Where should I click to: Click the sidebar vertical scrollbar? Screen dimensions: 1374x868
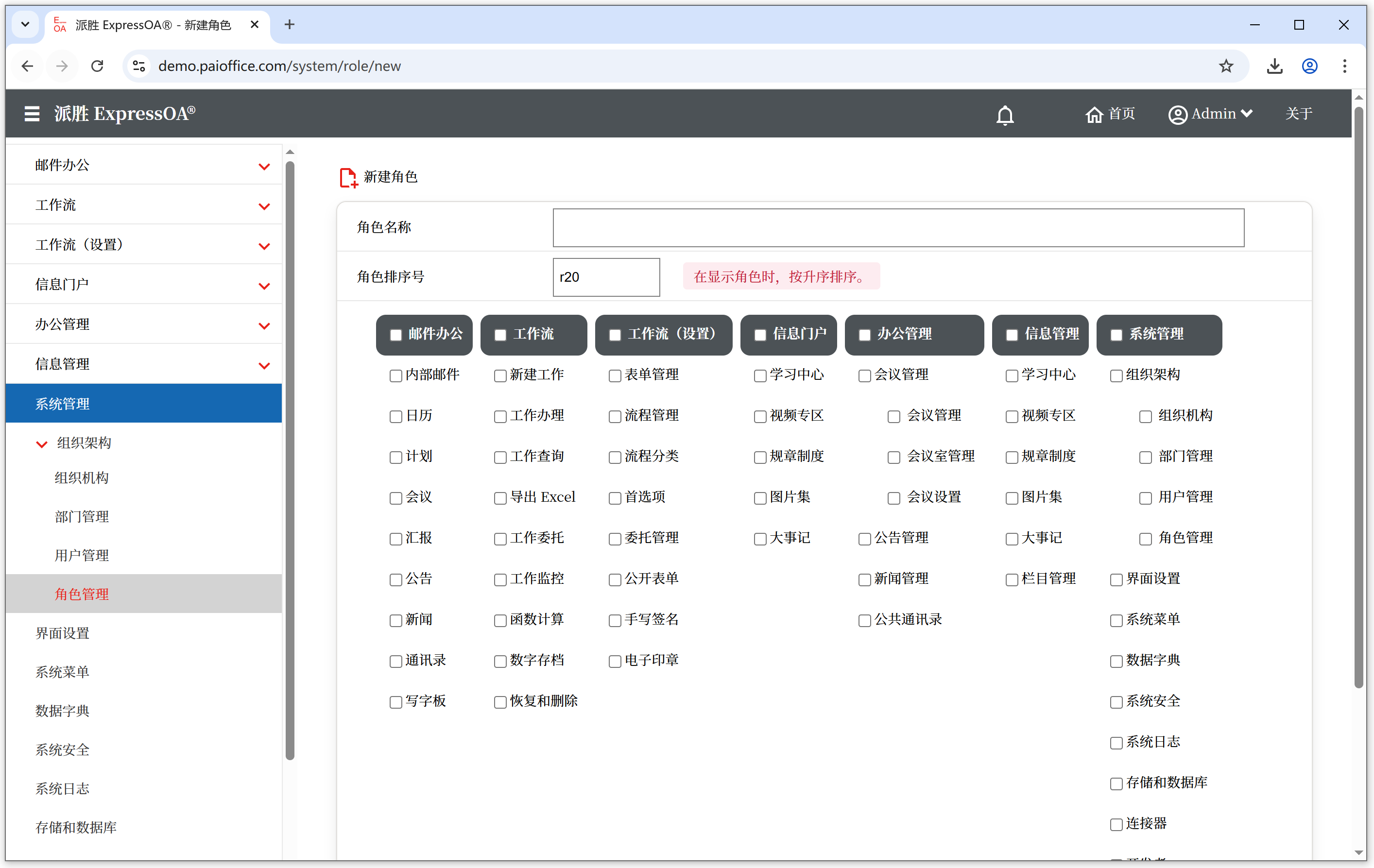pyautogui.click(x=290, y=456)
